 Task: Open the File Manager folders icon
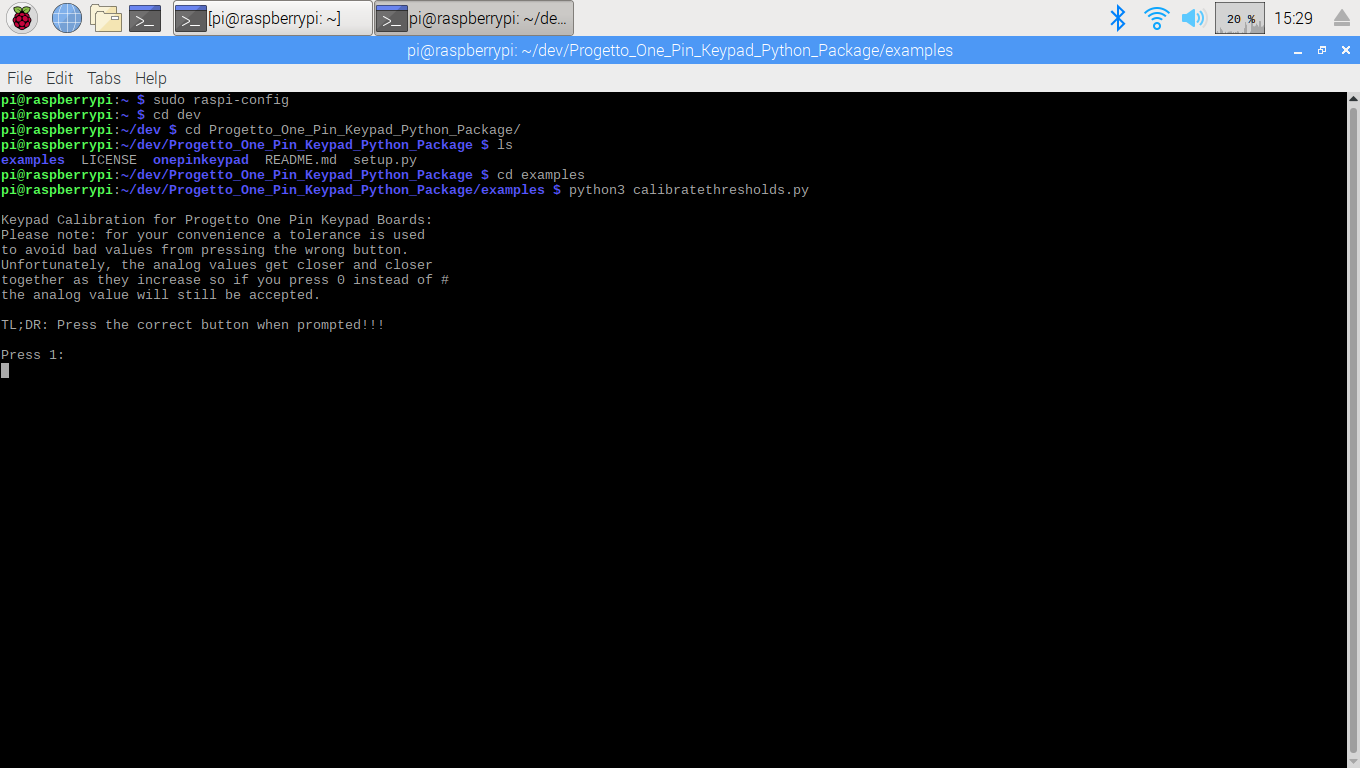pyautogui.click(x=106, y=18)
